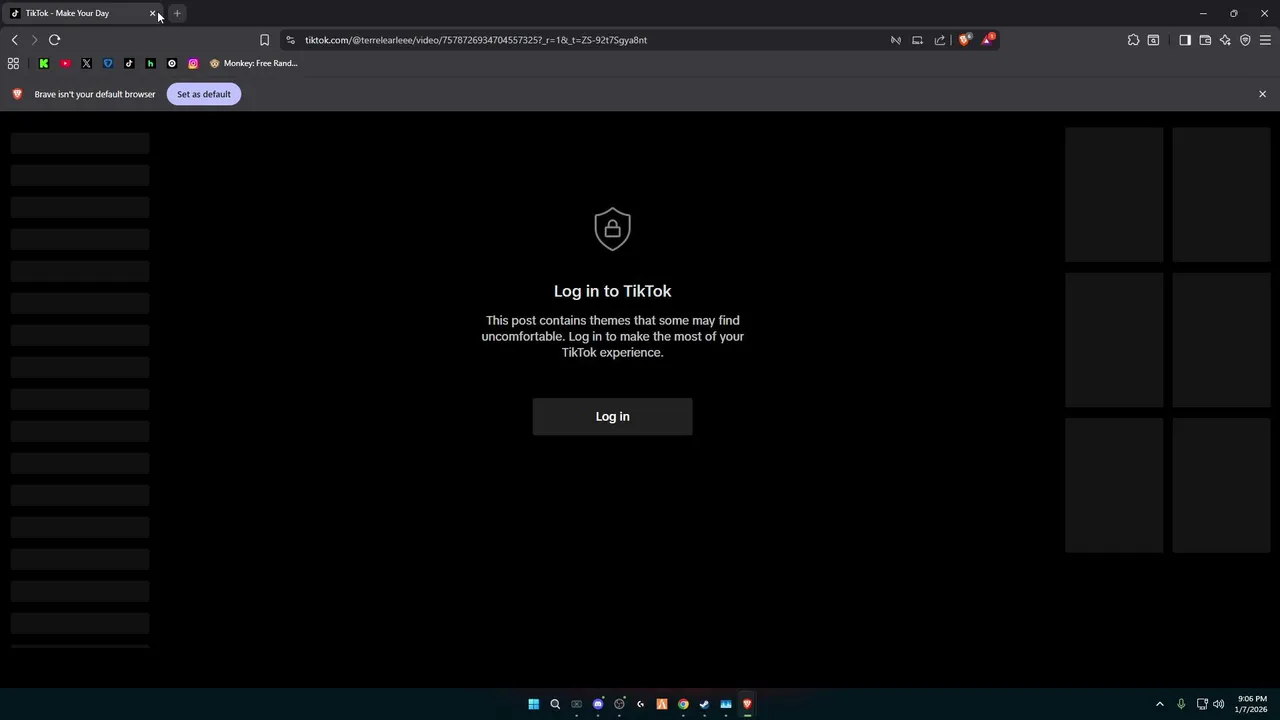Open the Brave hamburger main menu
The height and width of the screenshot is (720, 1280).
1265,40
